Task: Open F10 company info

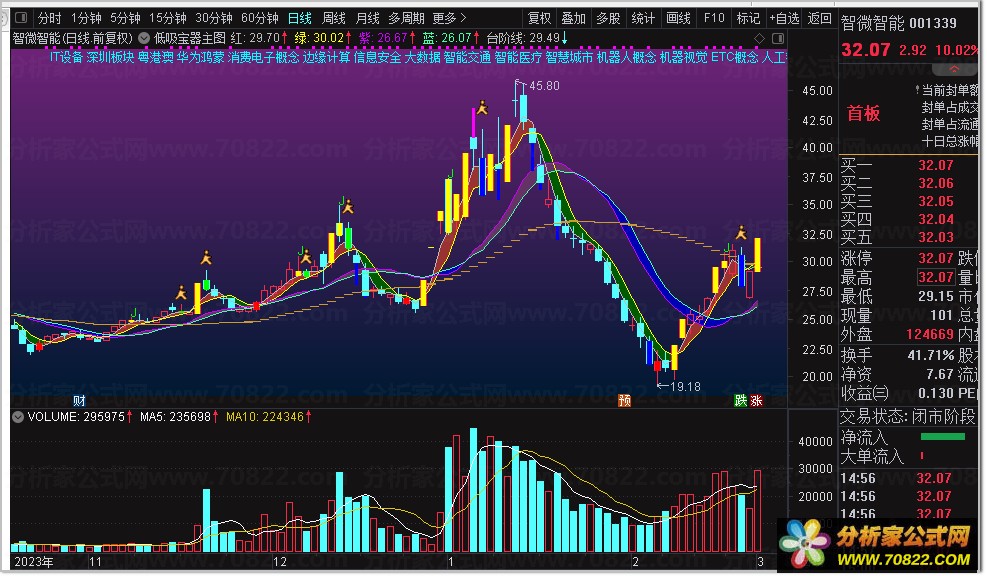Action: pos(714,18)
